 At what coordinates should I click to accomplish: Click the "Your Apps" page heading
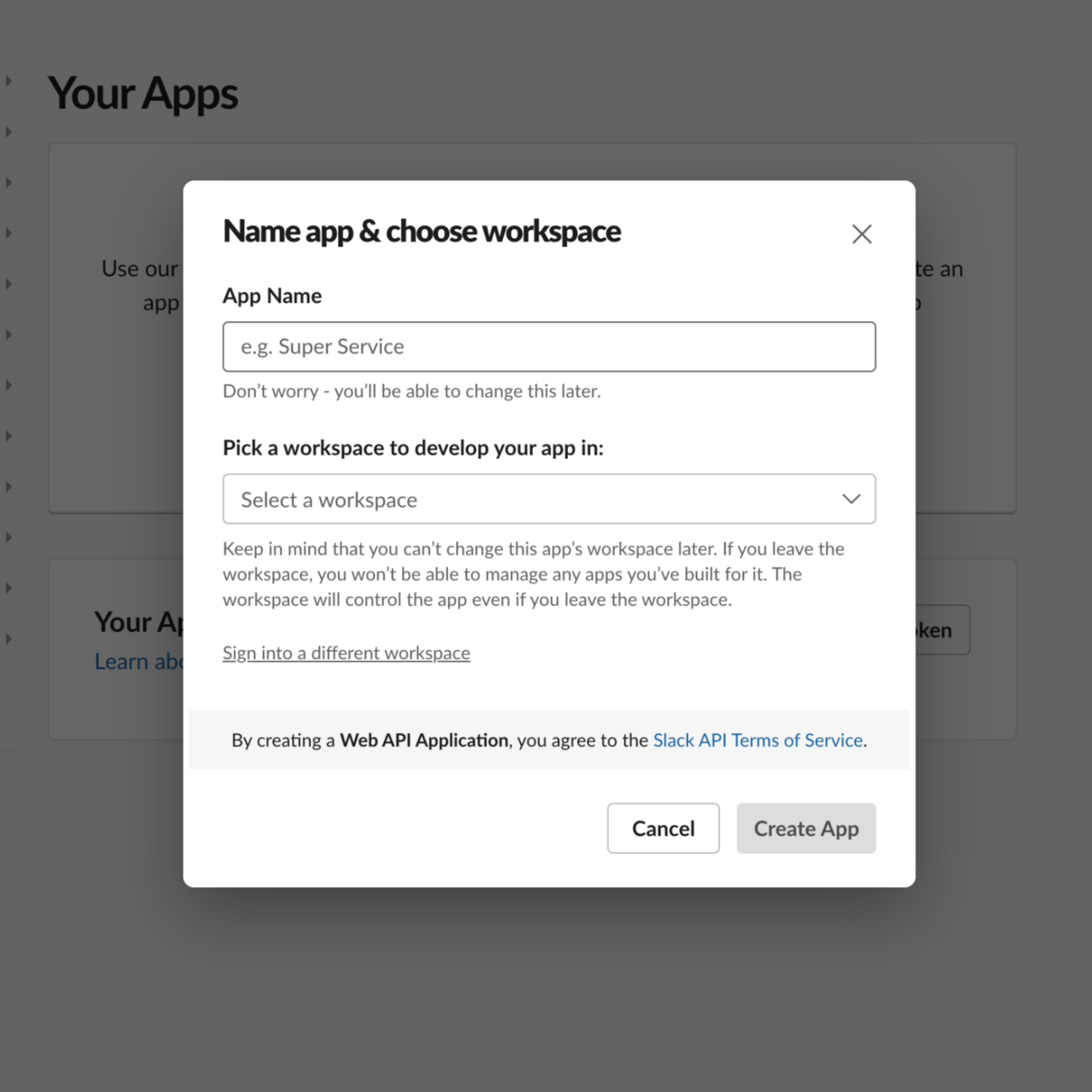coord(143,95)
